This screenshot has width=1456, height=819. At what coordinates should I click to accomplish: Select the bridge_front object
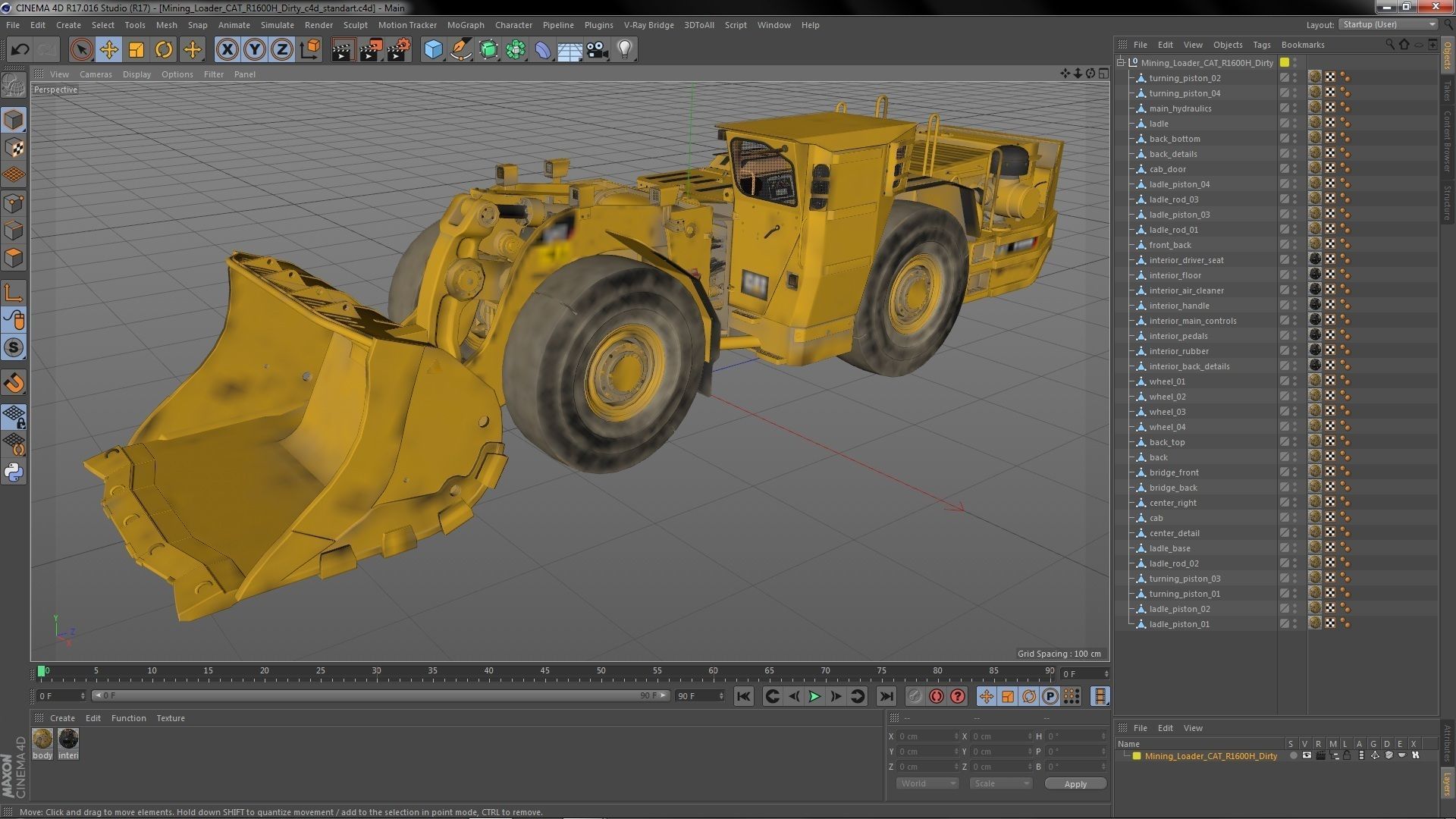pyautogui.click(x=1173, y=472)
